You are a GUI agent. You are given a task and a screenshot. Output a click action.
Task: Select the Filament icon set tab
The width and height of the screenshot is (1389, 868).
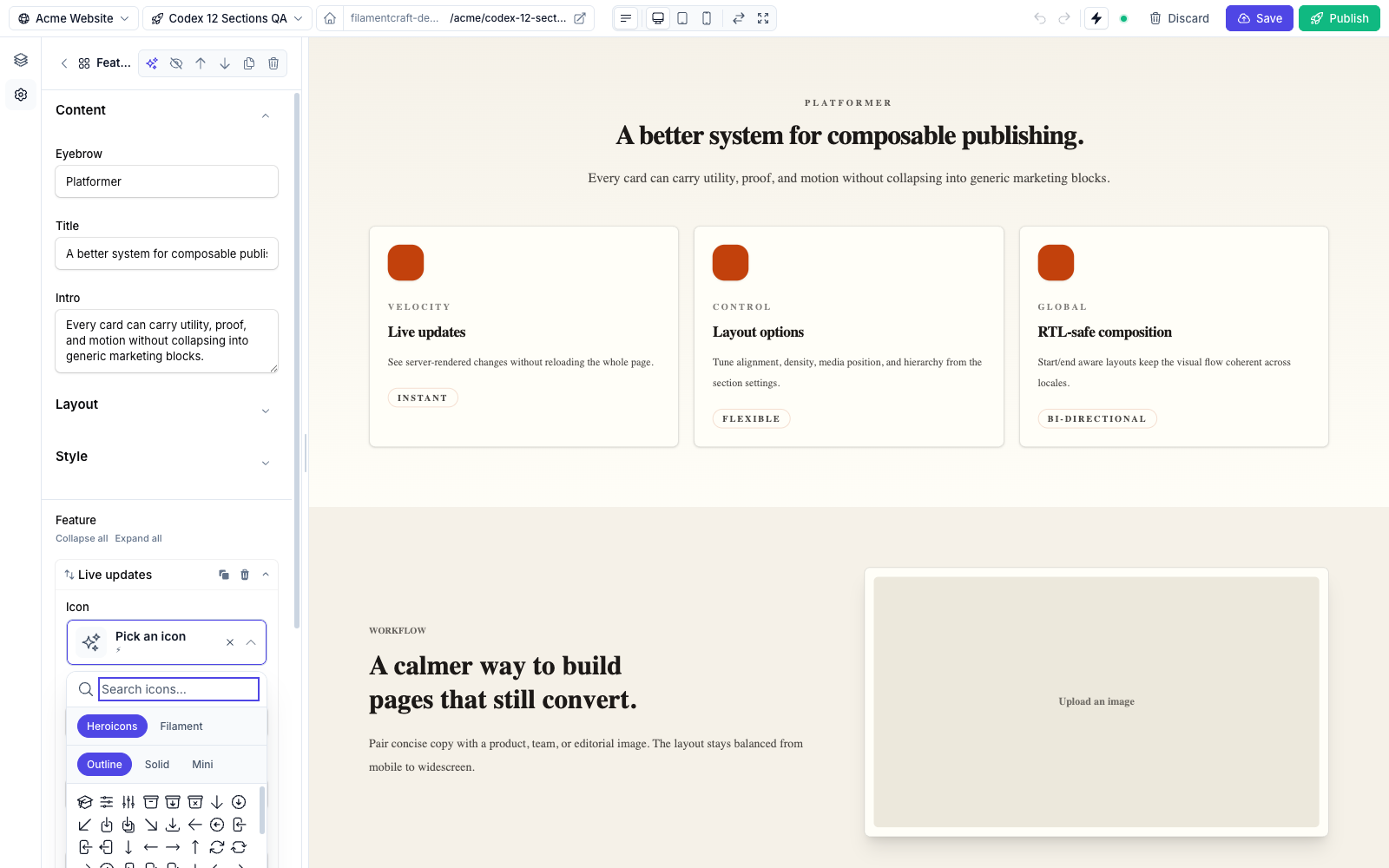click(181, 727)
